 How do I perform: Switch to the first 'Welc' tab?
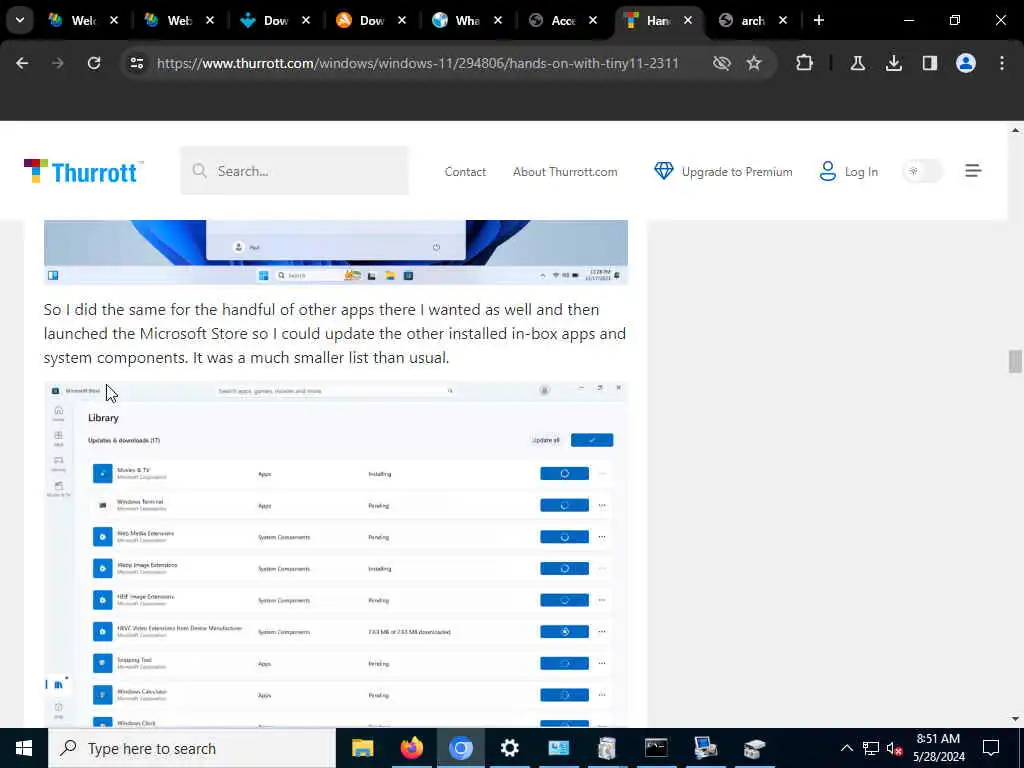(x=83, y=20)
